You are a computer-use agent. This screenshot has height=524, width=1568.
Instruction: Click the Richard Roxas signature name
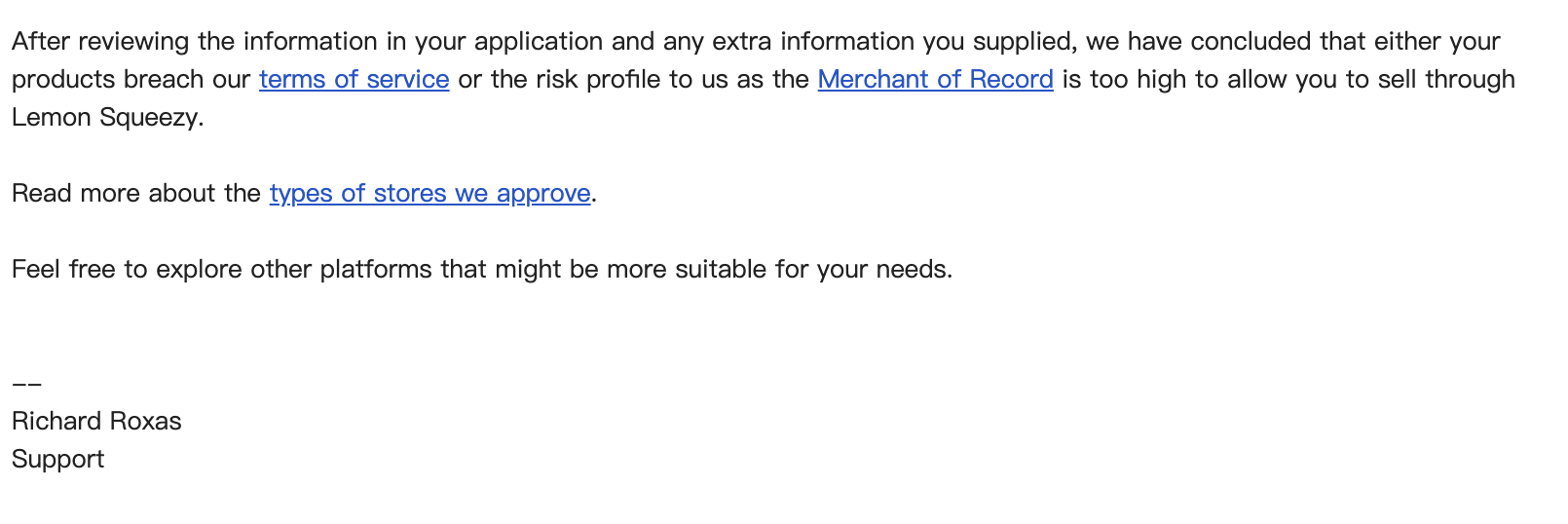96,422
